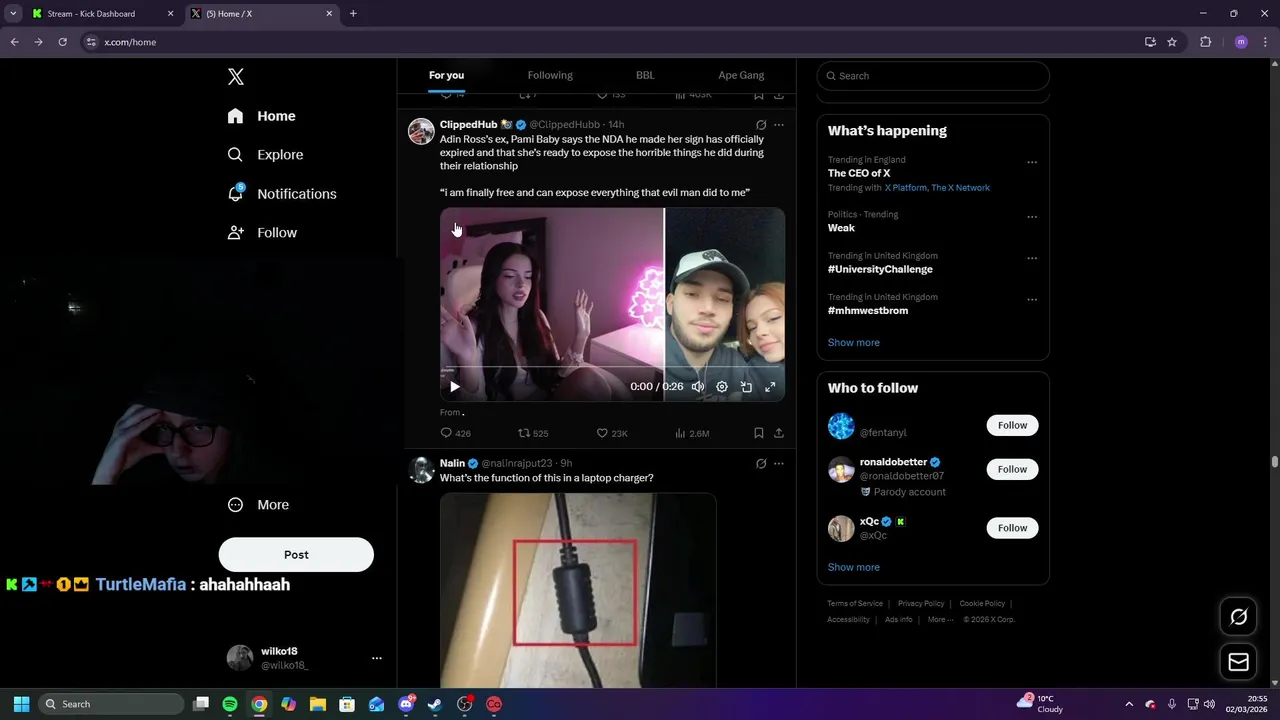Click the Windows Start button
Screen dimensions: 1280x720
click(21, 704)
